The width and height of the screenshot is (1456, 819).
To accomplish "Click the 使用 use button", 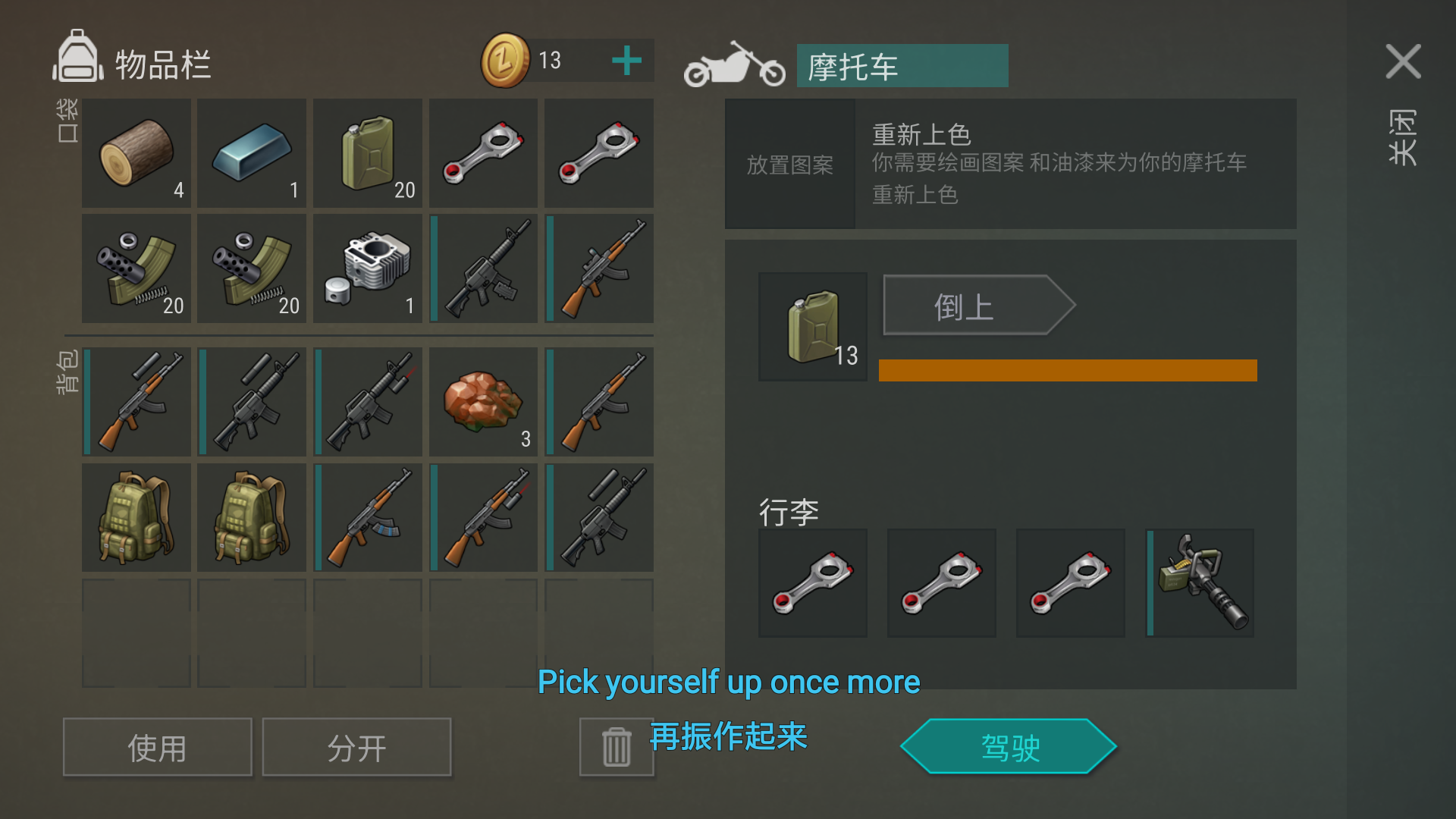I will (158, 747).
